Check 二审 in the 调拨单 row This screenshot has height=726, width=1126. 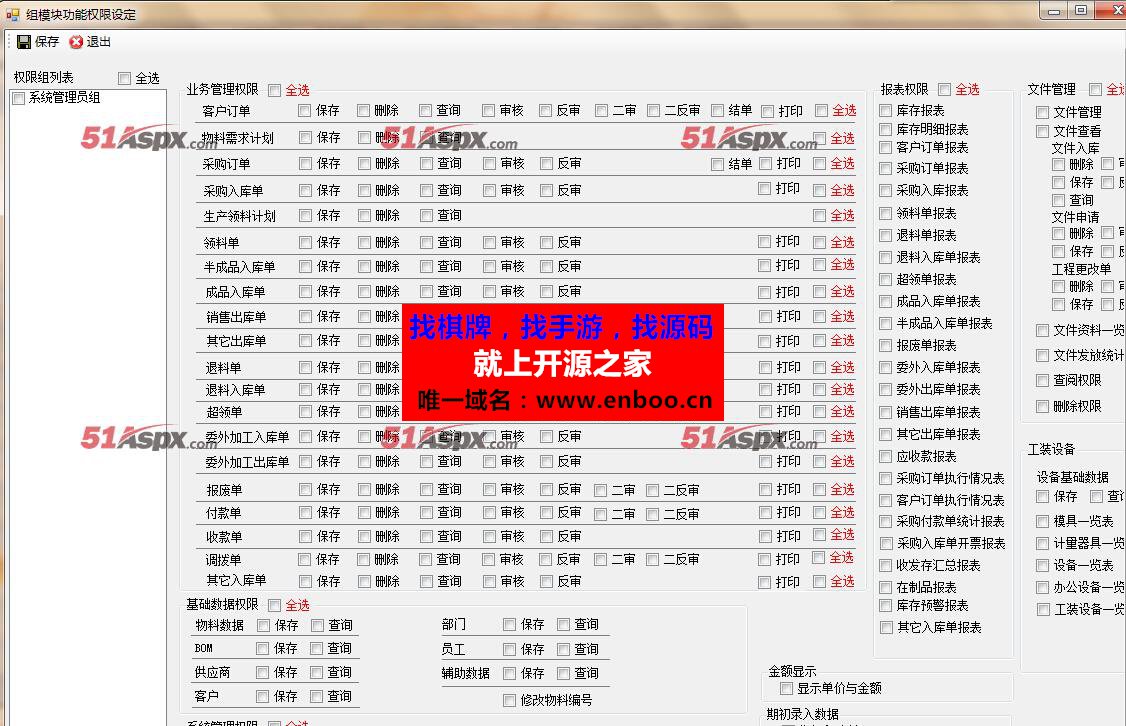[x=601, y=559]
